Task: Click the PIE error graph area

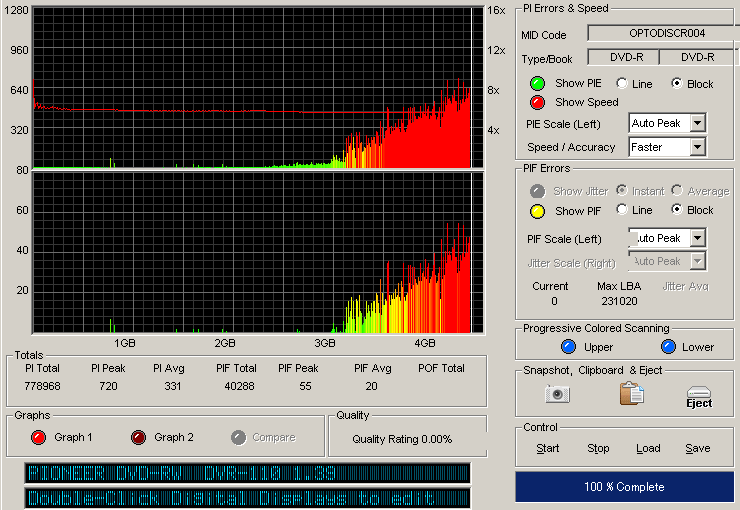Action: coord(258,87)
